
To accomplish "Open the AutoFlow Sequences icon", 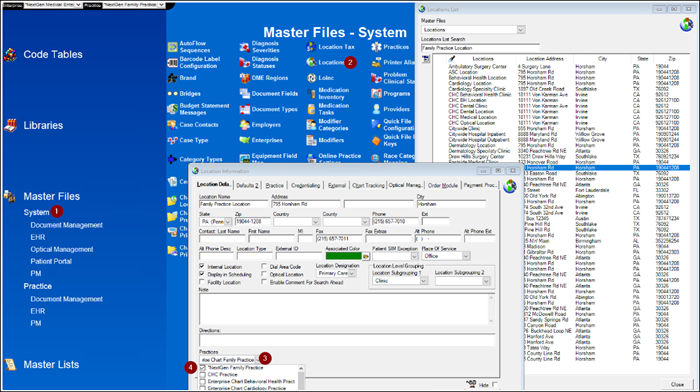I will coord(173,47).
